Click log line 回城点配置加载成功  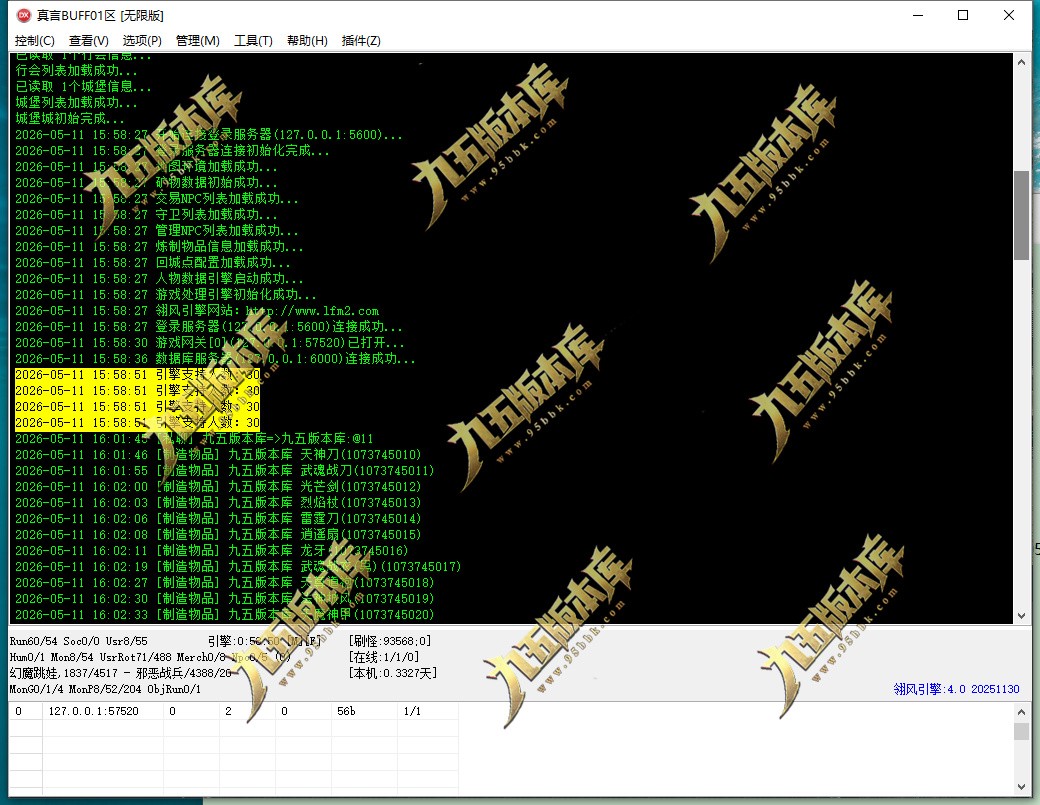point(153,263)
